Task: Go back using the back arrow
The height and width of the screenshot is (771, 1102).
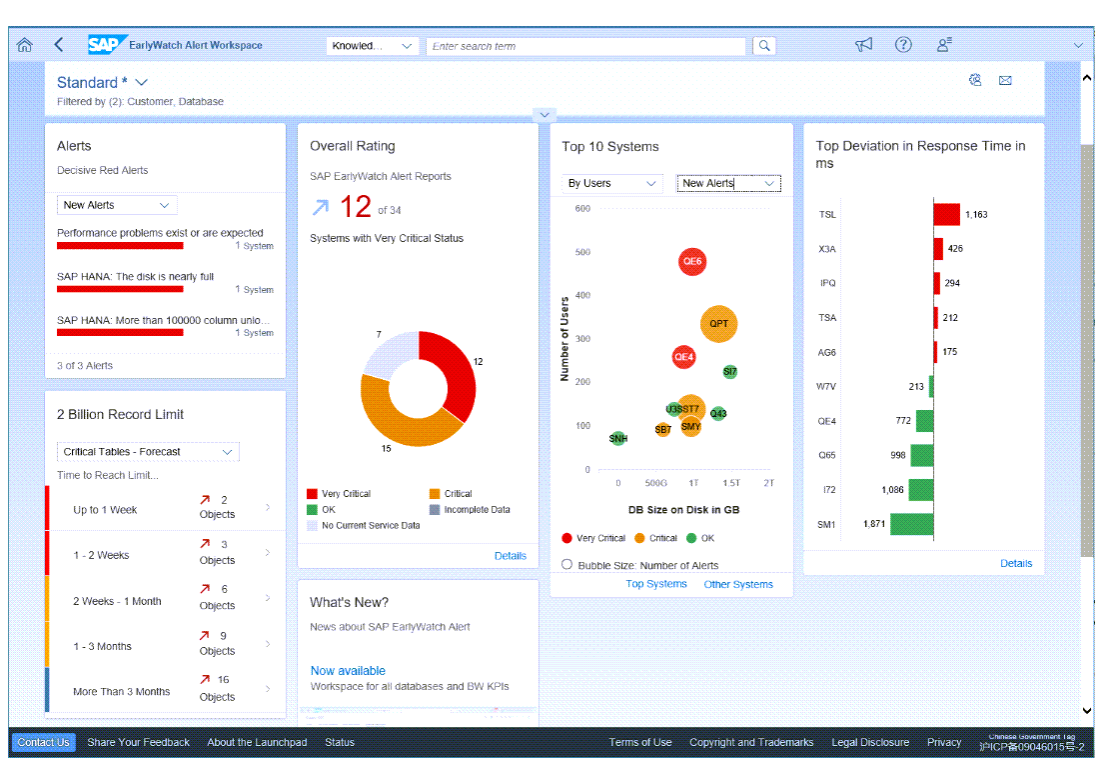Action: coord(59,45)
